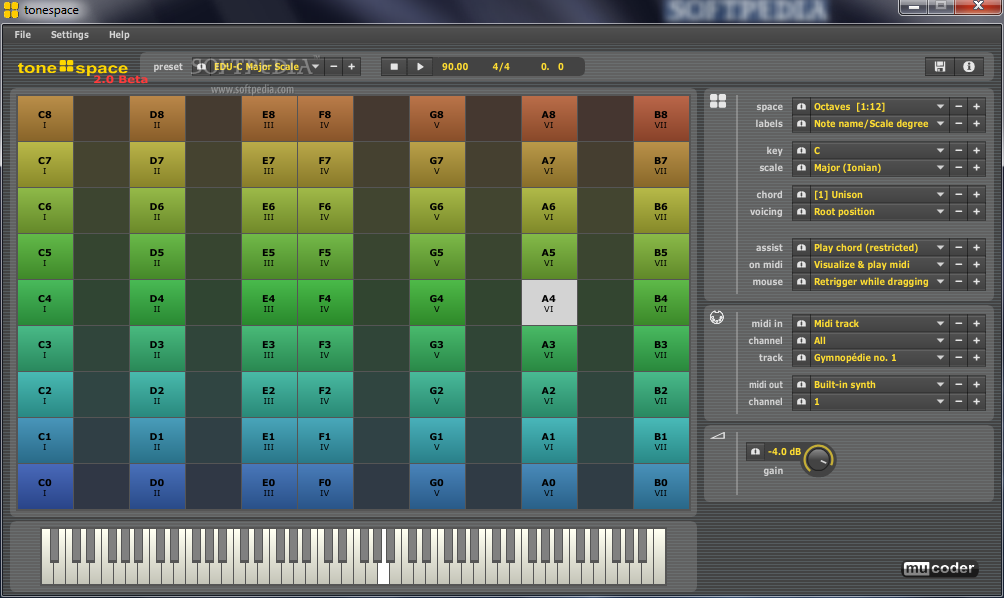The width and height of the screenshot is (1004, 598).
Task: Toggle the MIDI learn icon for midi out
Action: pos(801,385)
